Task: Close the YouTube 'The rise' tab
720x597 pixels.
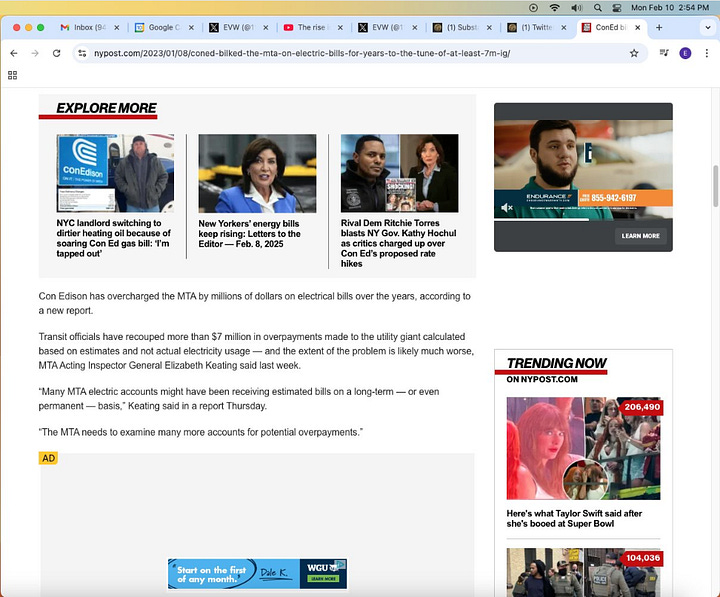Action: (x=340, y=28)
